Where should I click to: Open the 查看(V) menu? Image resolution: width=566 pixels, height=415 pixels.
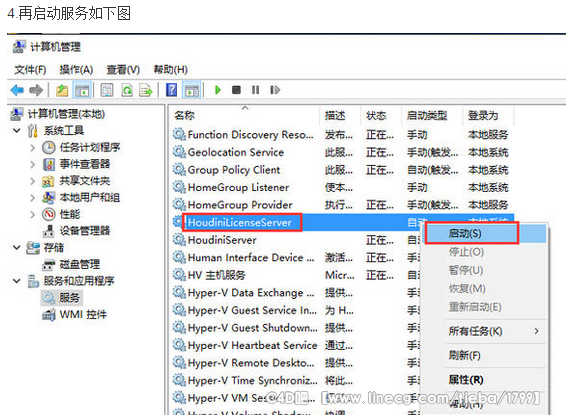click(x=123, y=69)
